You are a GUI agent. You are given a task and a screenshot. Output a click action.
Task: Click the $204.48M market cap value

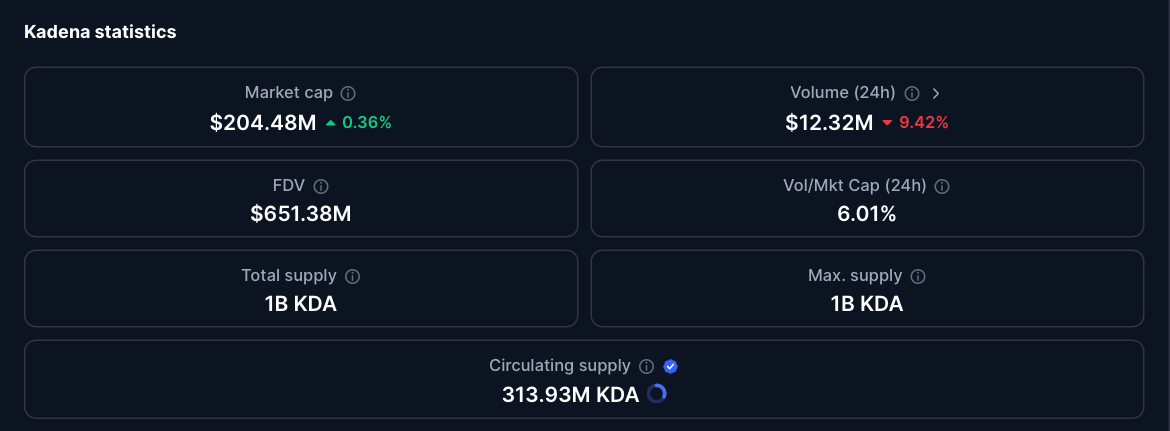tap(263, 123)
